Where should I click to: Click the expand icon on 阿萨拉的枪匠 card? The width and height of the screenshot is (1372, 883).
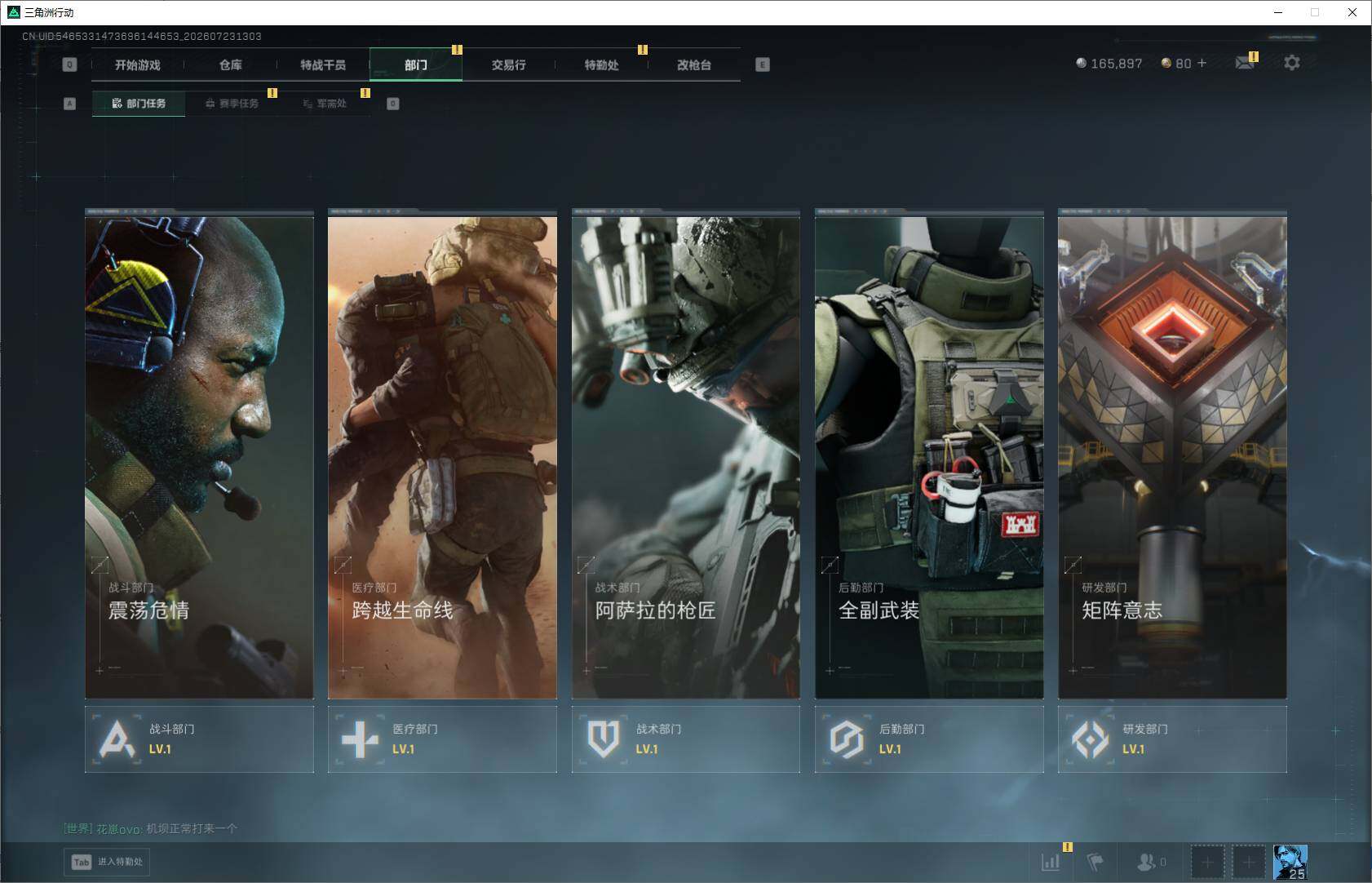[586, 564]
